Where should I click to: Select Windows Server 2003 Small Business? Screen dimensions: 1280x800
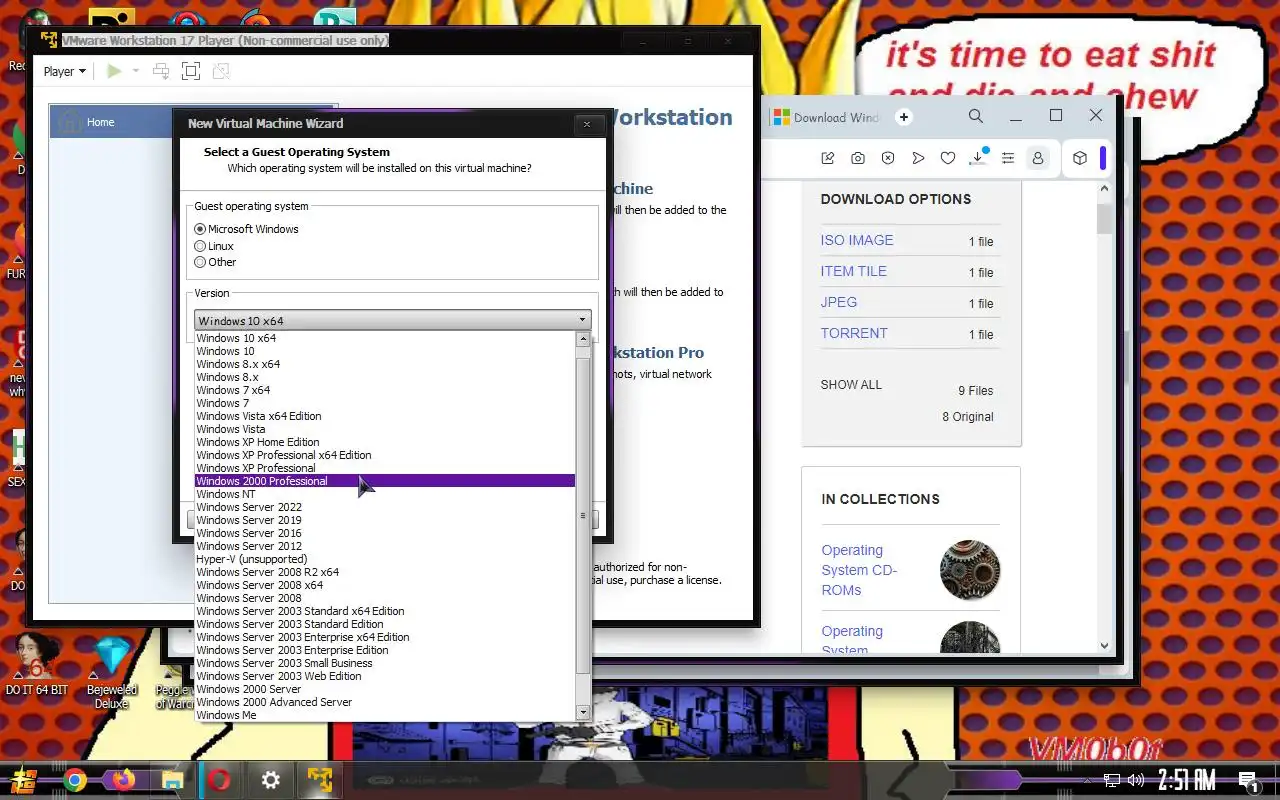pos(385,663)
